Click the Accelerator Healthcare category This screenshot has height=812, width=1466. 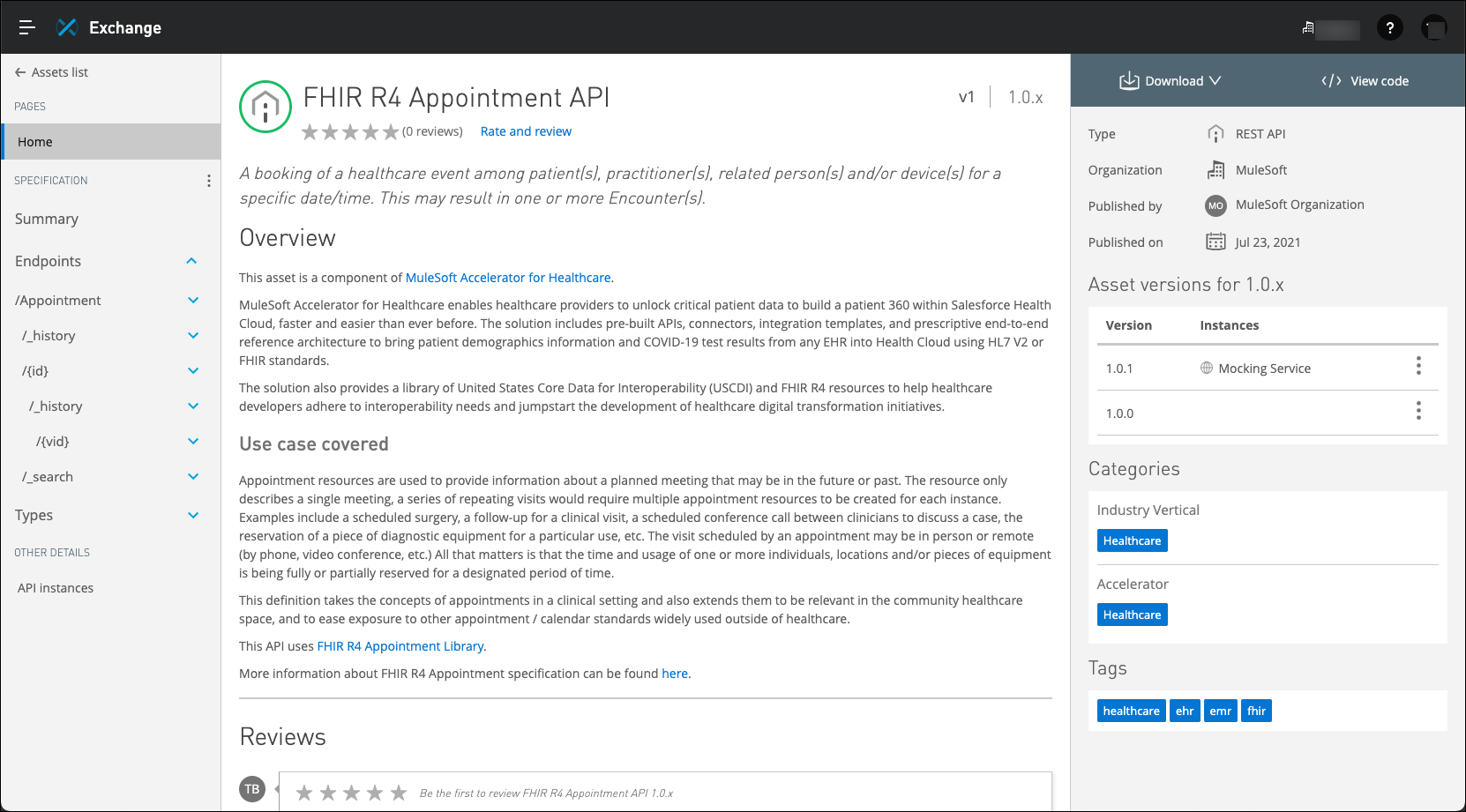[x=1132, y=615]
